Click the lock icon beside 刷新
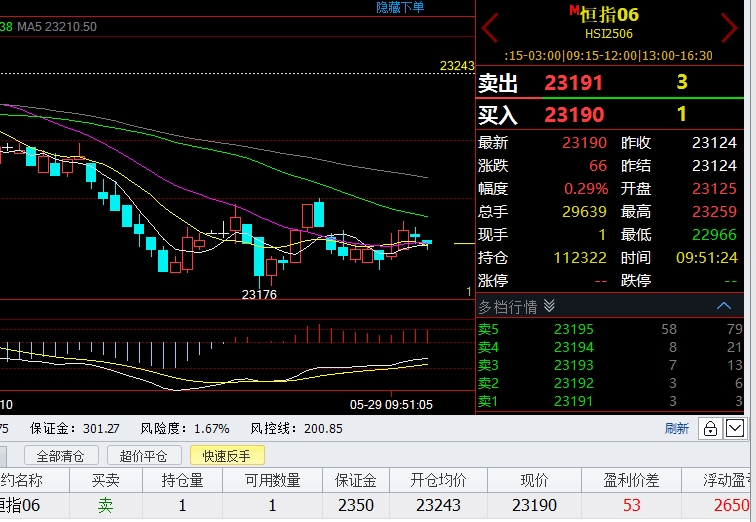 coord(710,428)
